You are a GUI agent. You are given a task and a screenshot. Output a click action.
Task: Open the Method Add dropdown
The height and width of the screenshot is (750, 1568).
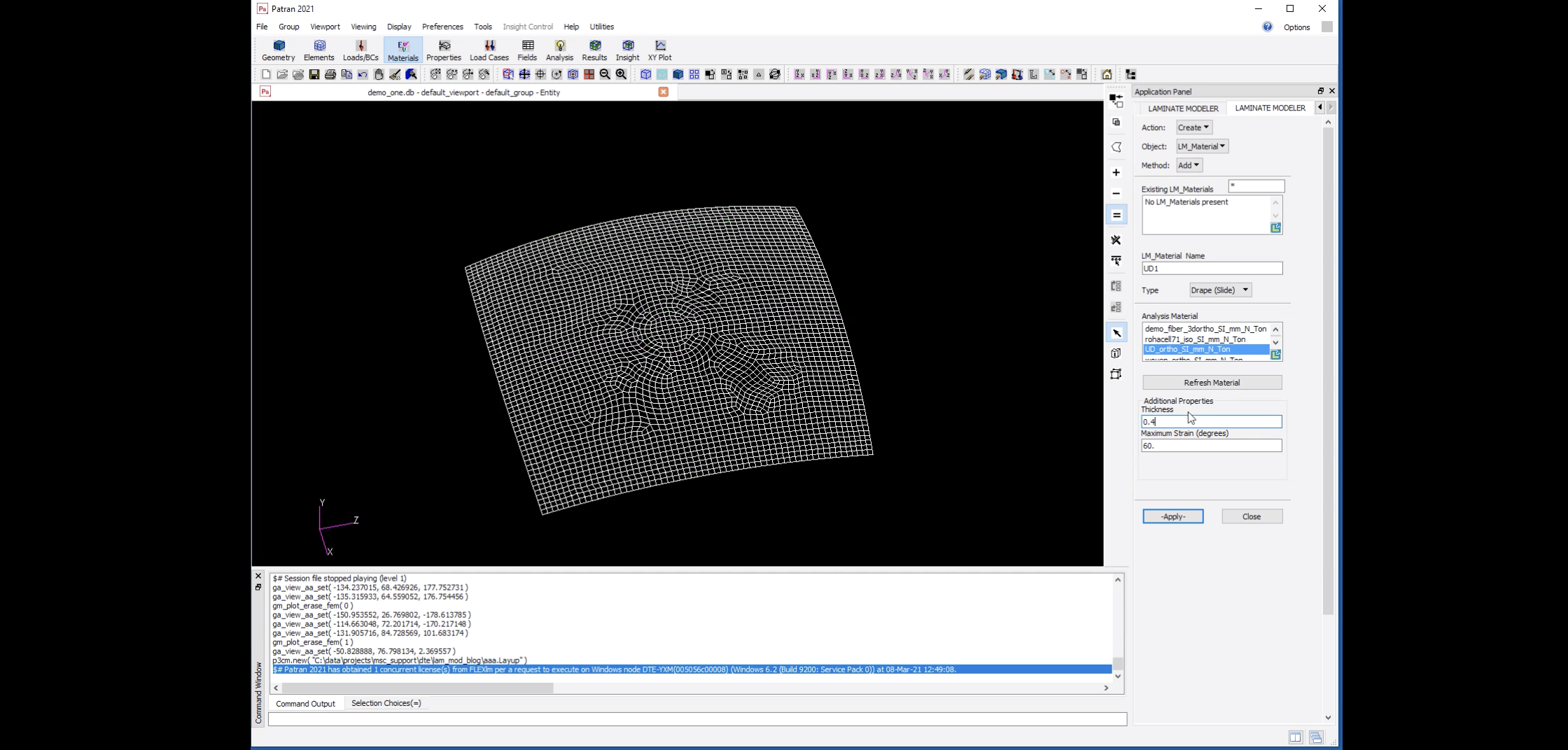[1188, 165]
